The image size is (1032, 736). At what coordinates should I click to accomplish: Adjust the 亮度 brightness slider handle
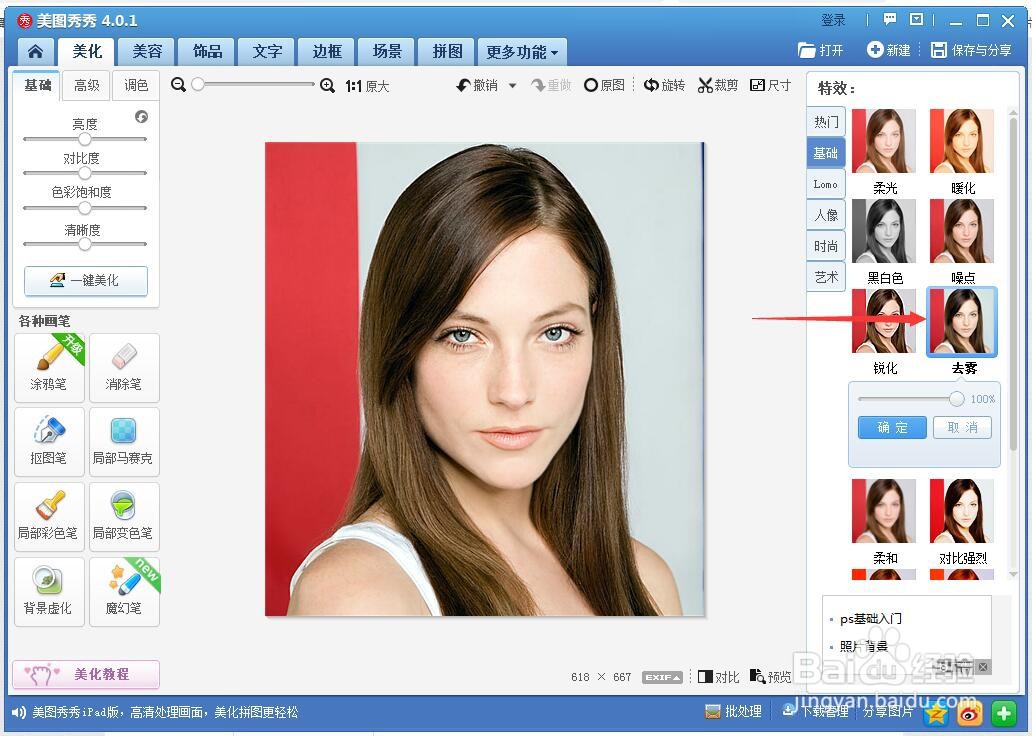point(84,139)
